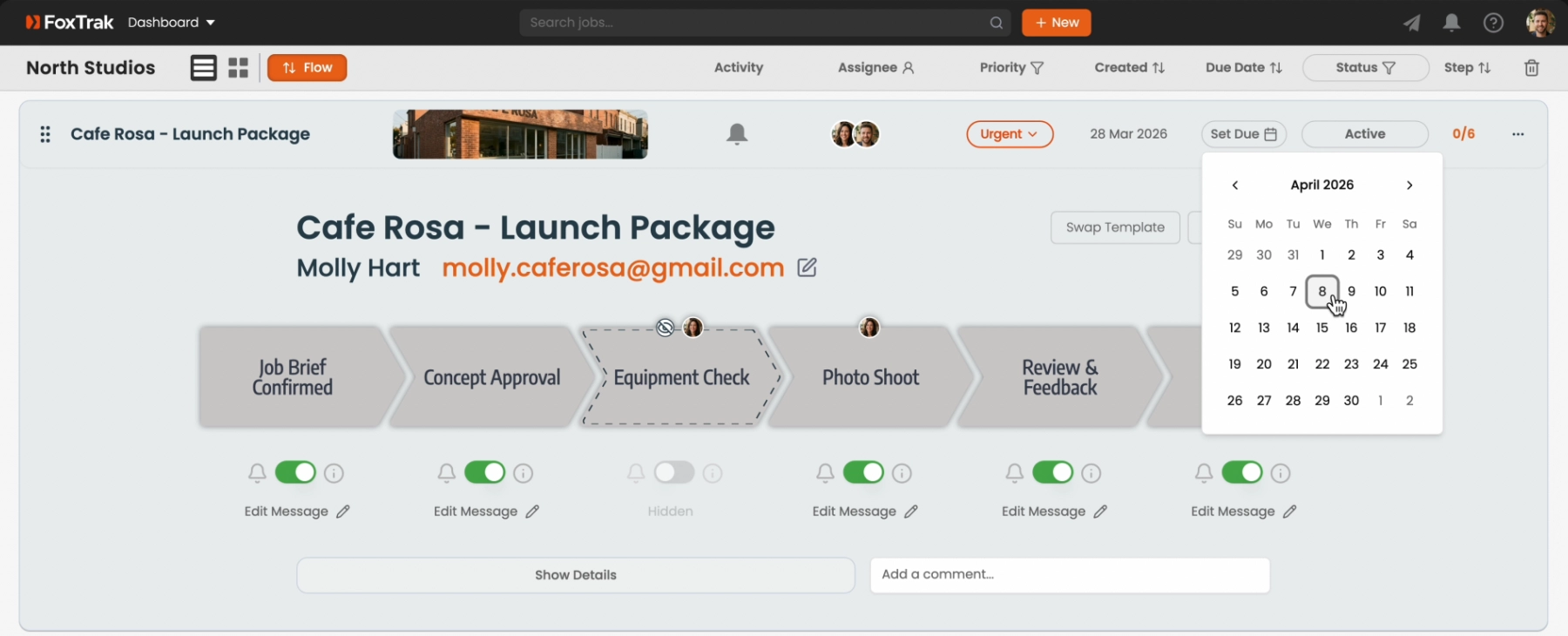The width and height of the screenshot is (1568, 636).
Task: Edit client contact pencil icon
Action: point(808,267)
